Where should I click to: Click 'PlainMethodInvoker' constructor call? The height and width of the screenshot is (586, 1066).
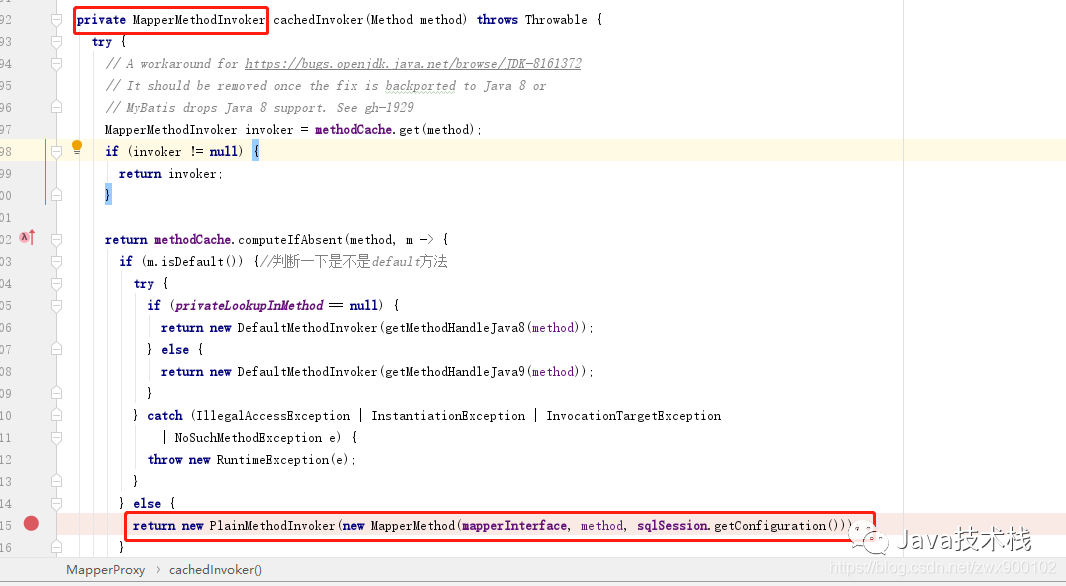pos(272,525)
